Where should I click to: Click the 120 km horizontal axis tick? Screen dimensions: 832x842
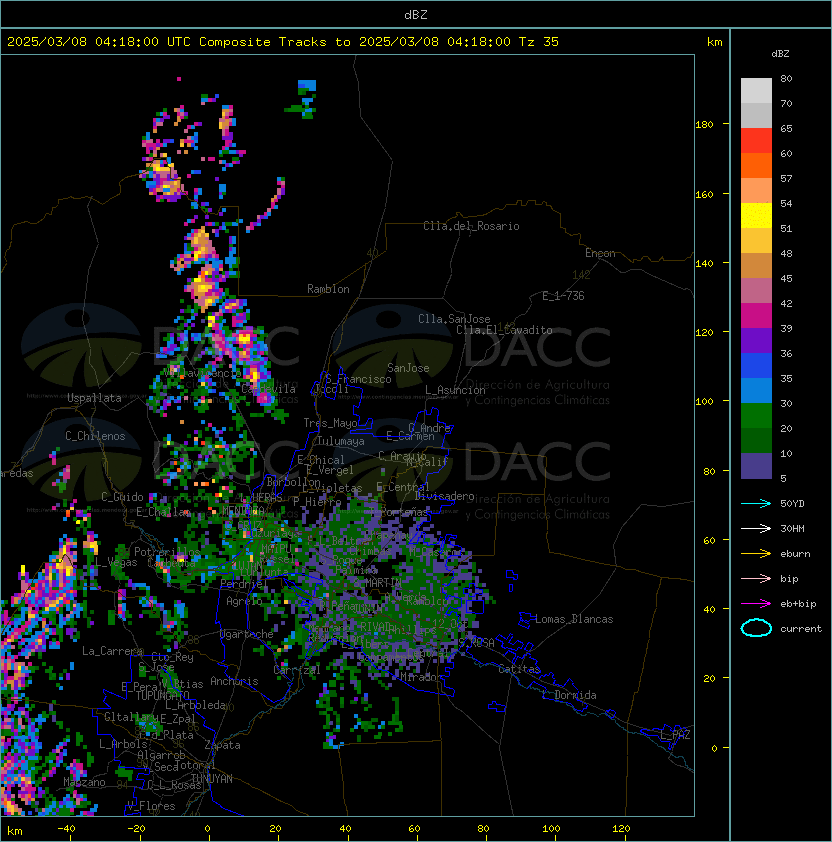621,829
